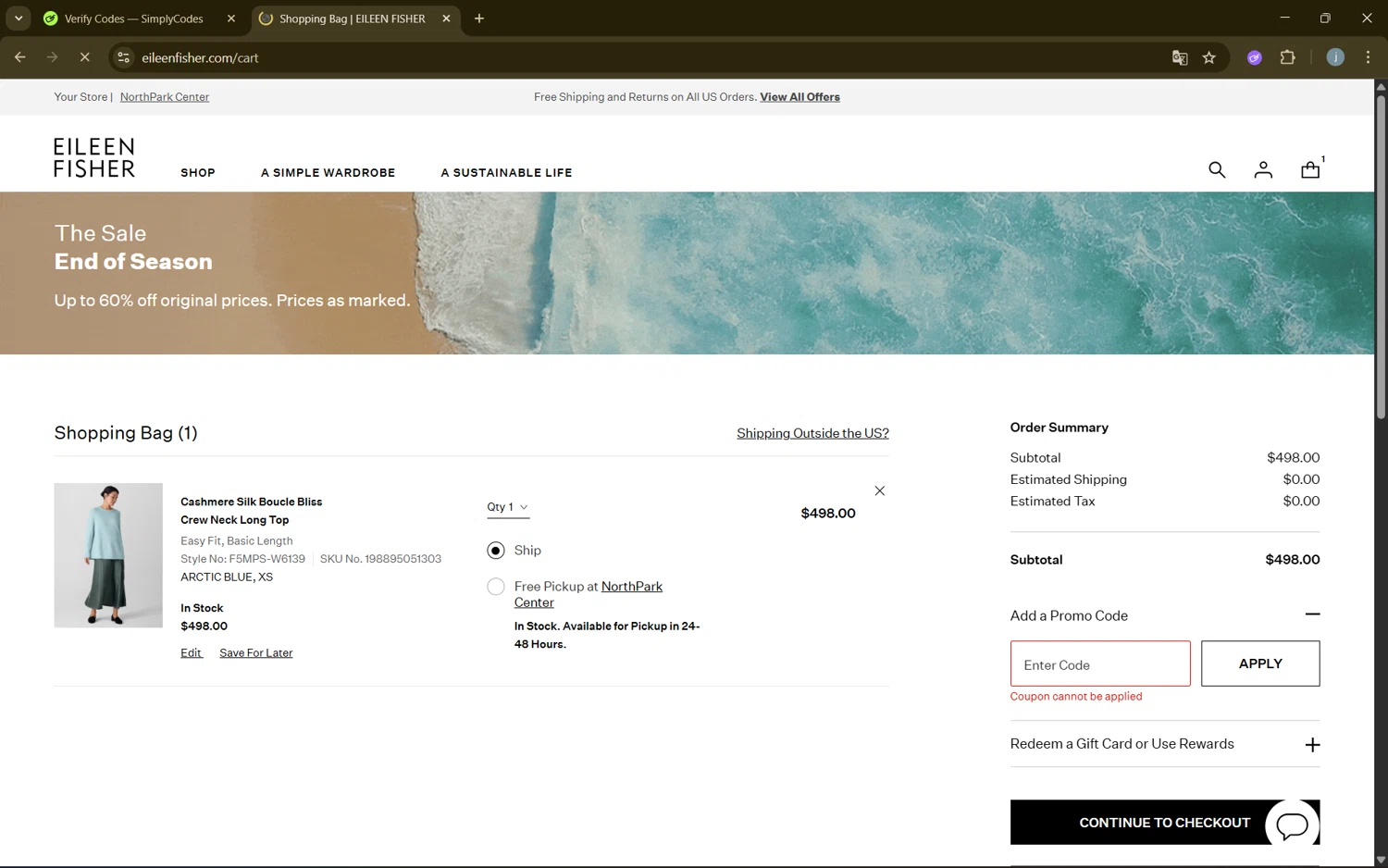Click View All Offers link
The image size is (1388, 868).
point(799,97)
